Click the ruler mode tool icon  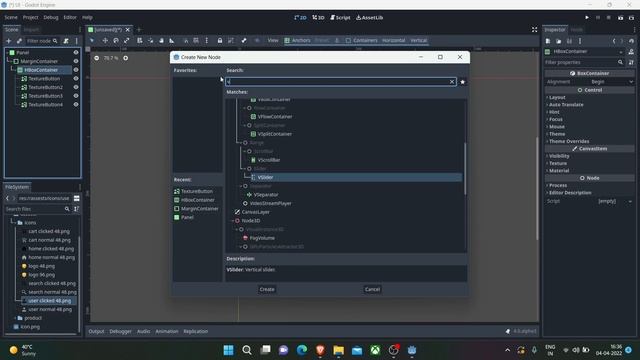pos(172,40)
